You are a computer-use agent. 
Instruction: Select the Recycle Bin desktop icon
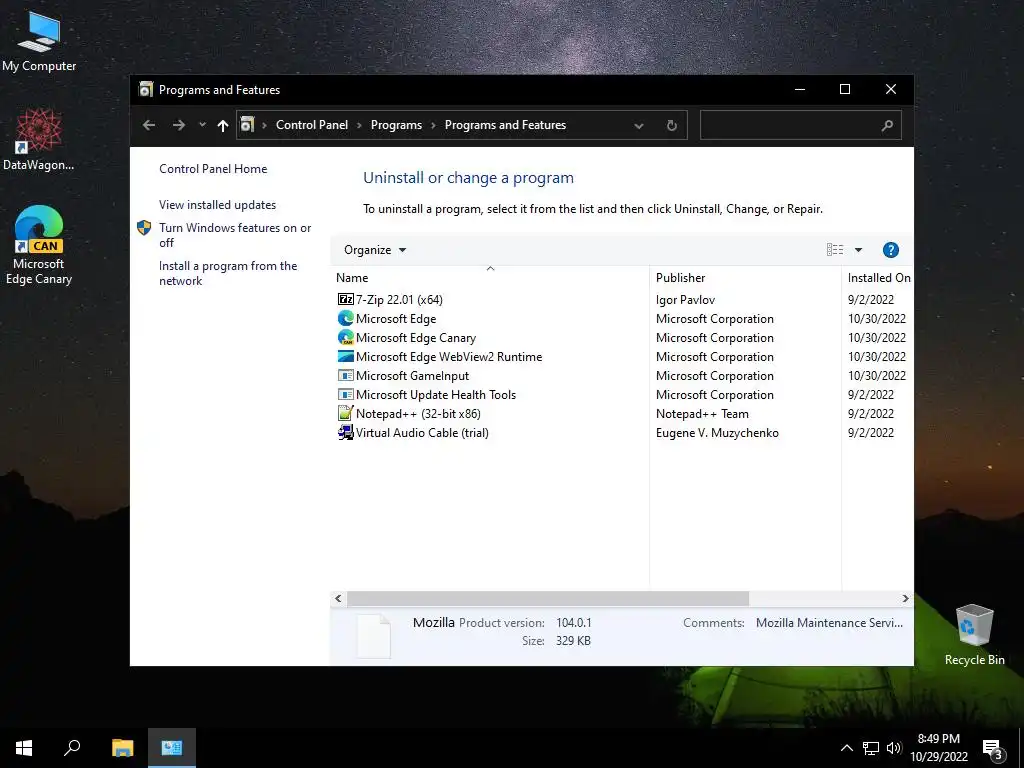pyautogui.click(x=974, y=635)
